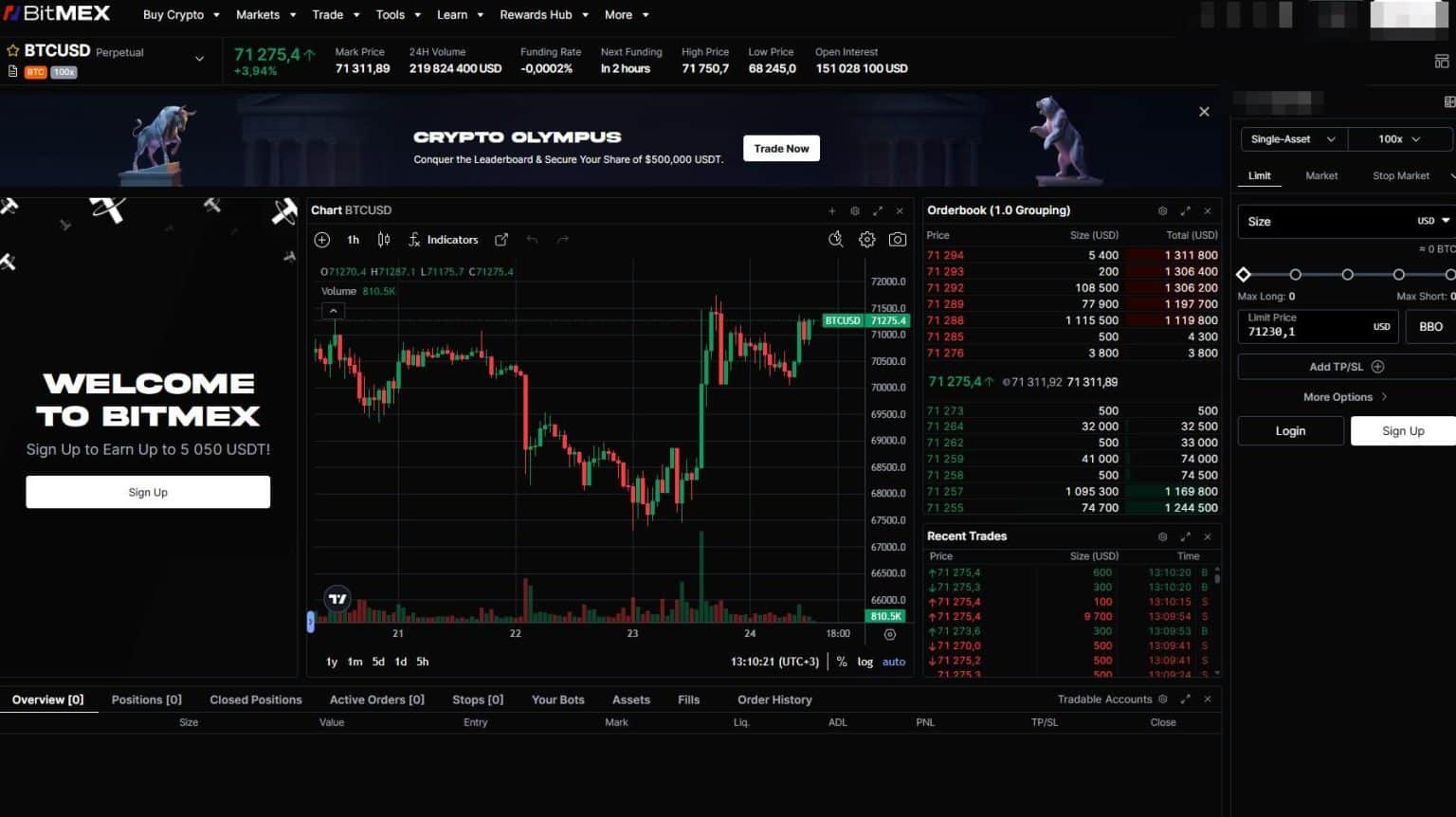Select the Market order tab
1456x817 pixels.
(x=1321, y=175)
